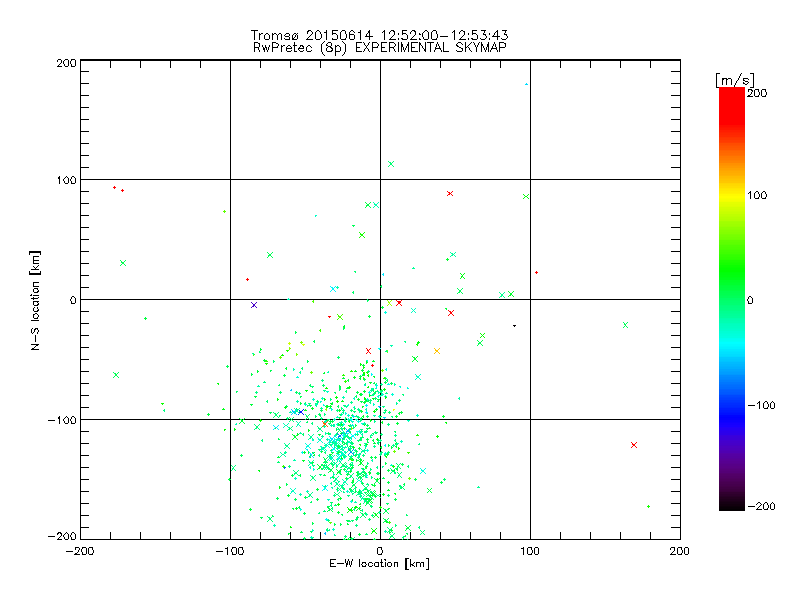800x600 pixels.
Task: Click the orange X marker right of center
Action: 437,351
